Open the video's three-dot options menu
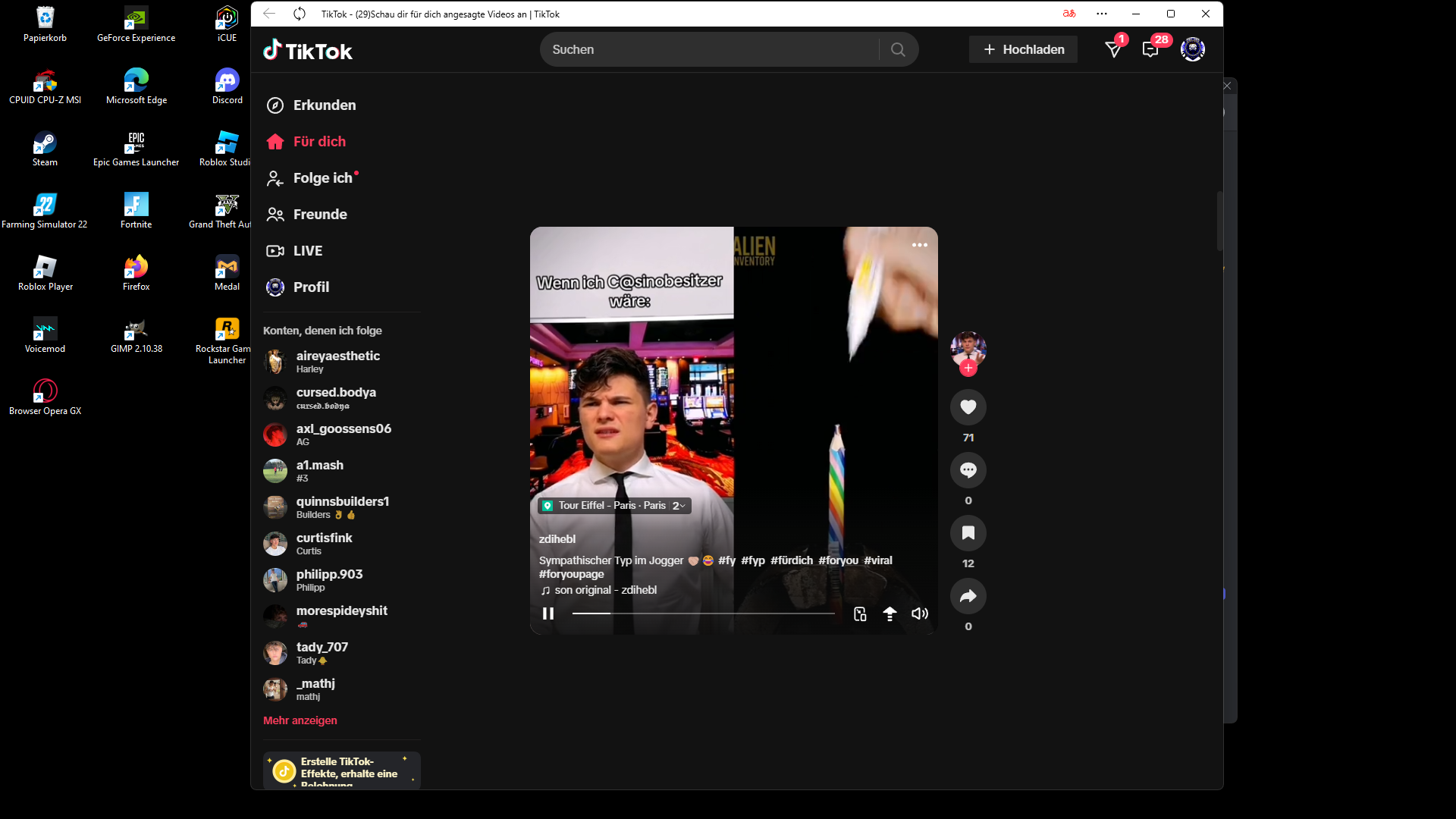The height and width of the screenshot is (819, 1456). point(920,245)
